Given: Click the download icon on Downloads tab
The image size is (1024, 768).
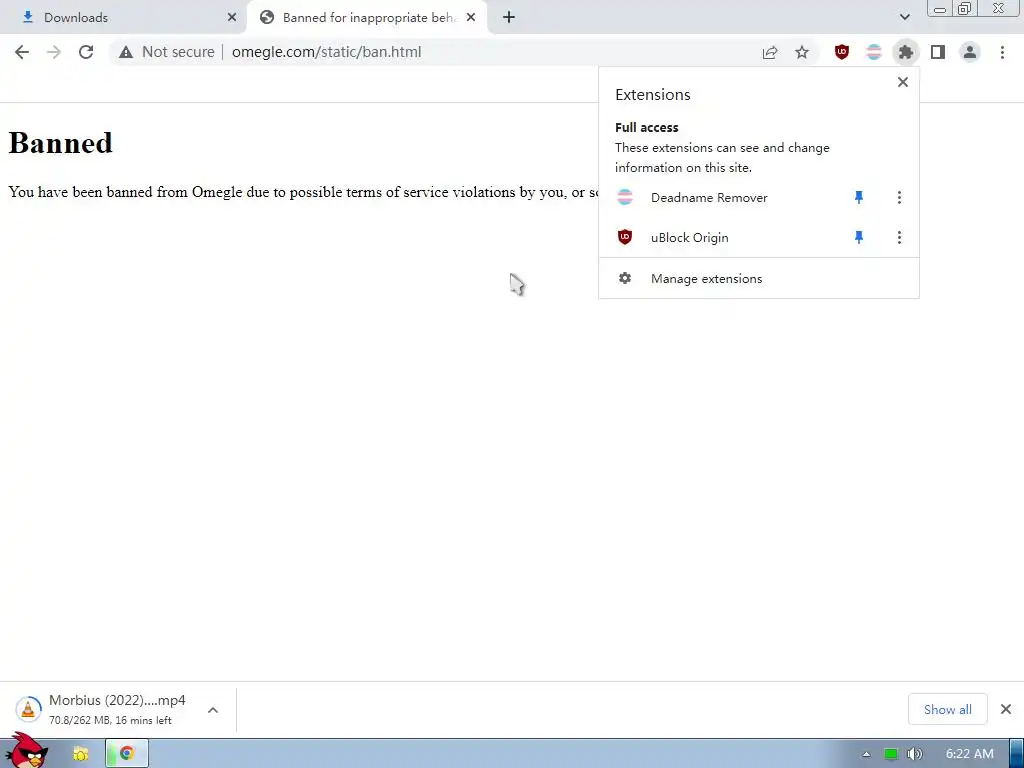Looking at the screenshot, I should point(27,17).
